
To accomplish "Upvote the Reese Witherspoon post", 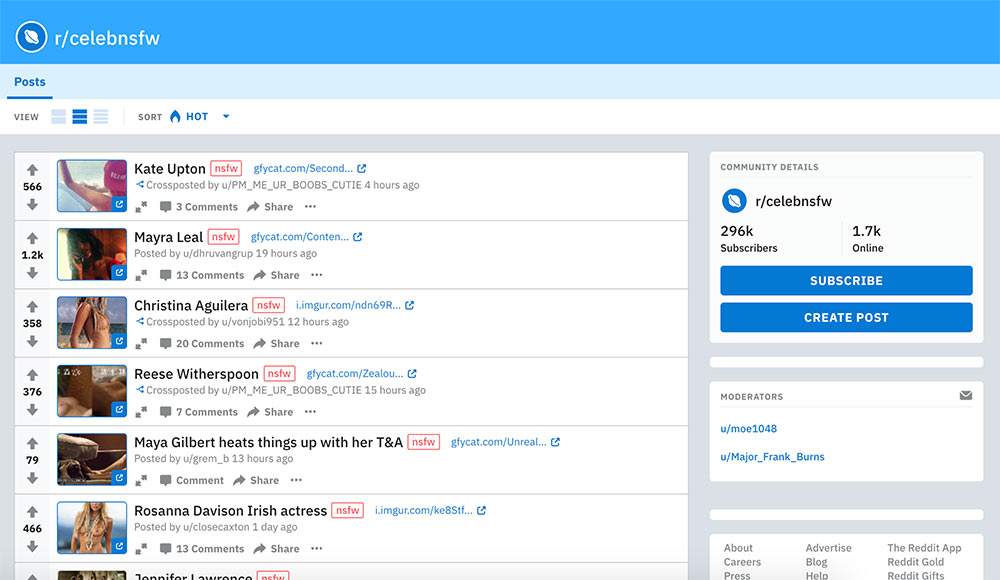I will tap(33, 375).
